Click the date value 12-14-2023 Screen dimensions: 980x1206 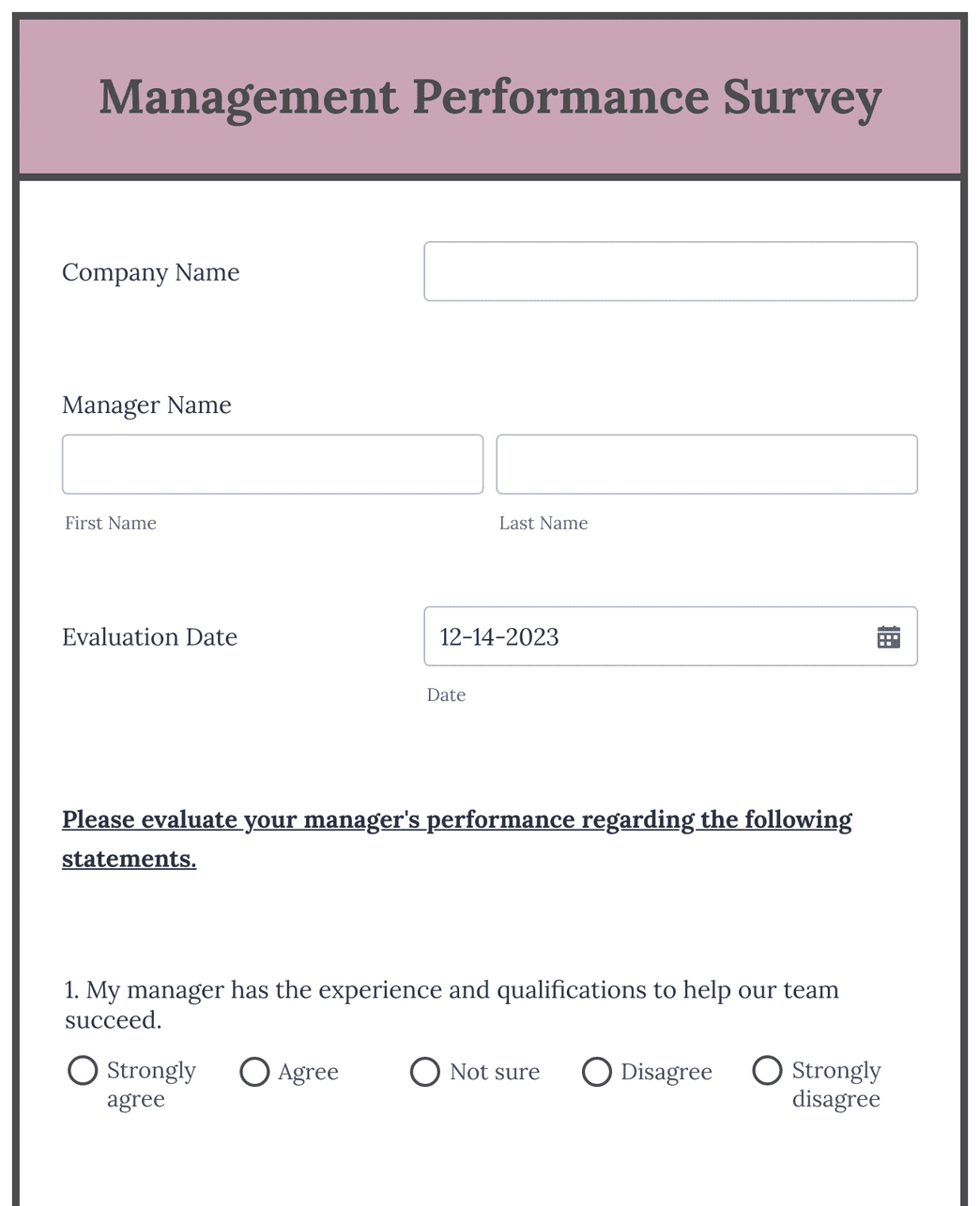pos(499,636)
